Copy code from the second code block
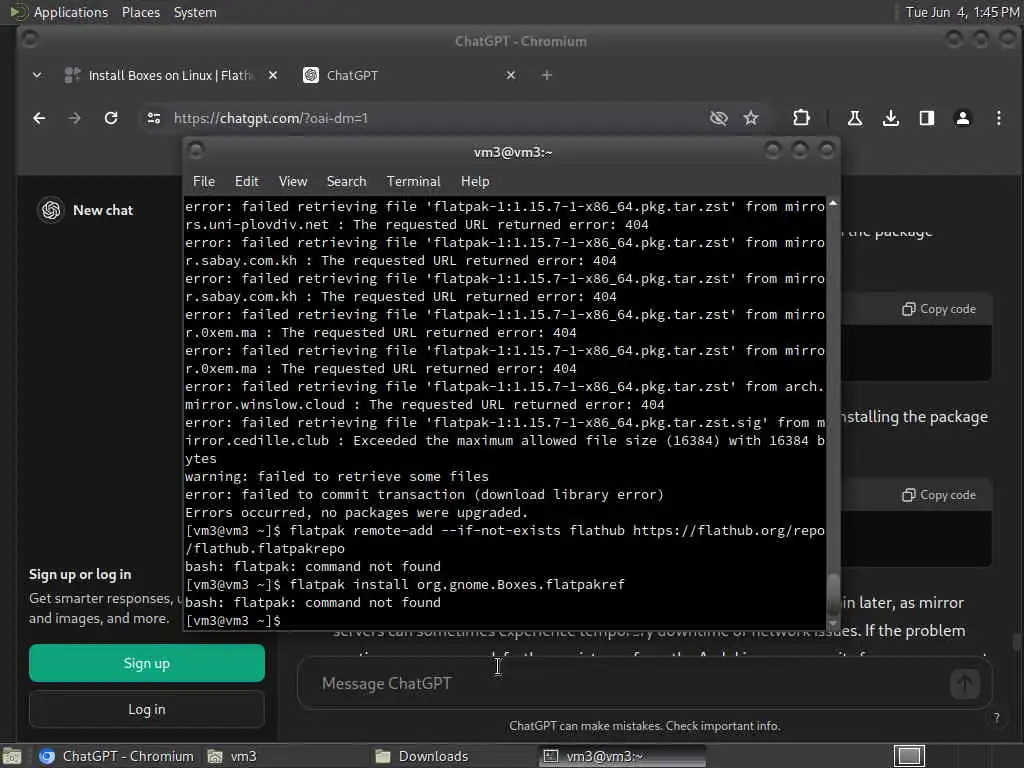The width and height of the screenshot is (1024, 768). point(939,495)
